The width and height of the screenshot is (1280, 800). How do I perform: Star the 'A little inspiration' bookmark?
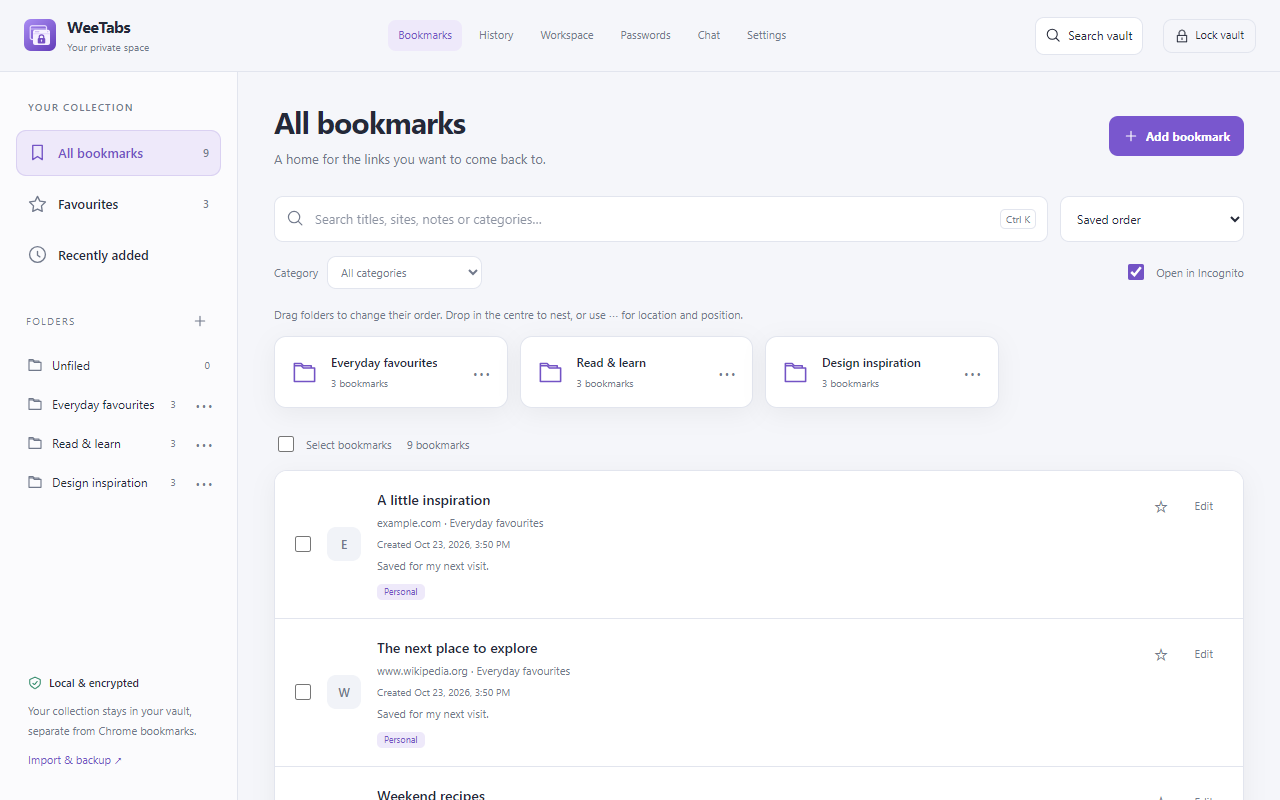click(x=1161, y=507)
